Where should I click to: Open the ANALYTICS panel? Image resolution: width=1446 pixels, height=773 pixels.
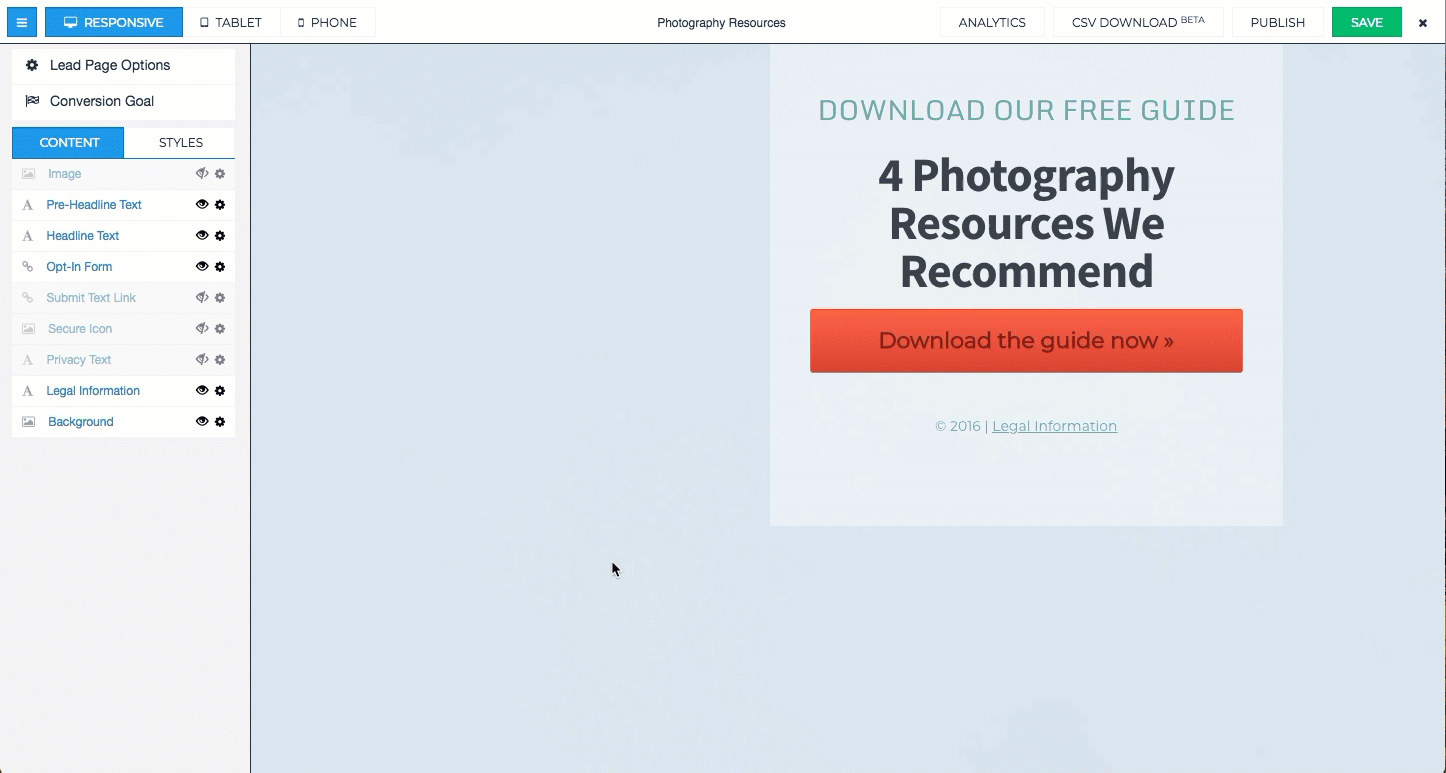pos(992,21)
